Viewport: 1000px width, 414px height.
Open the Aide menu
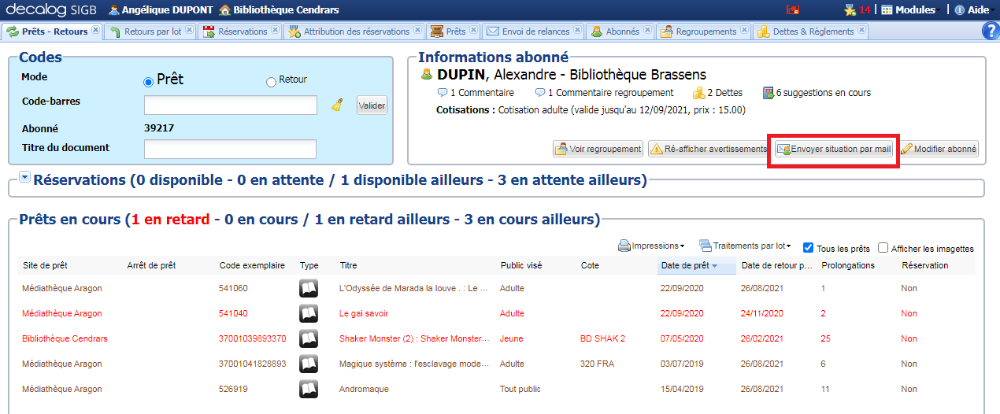pos(972,10)
